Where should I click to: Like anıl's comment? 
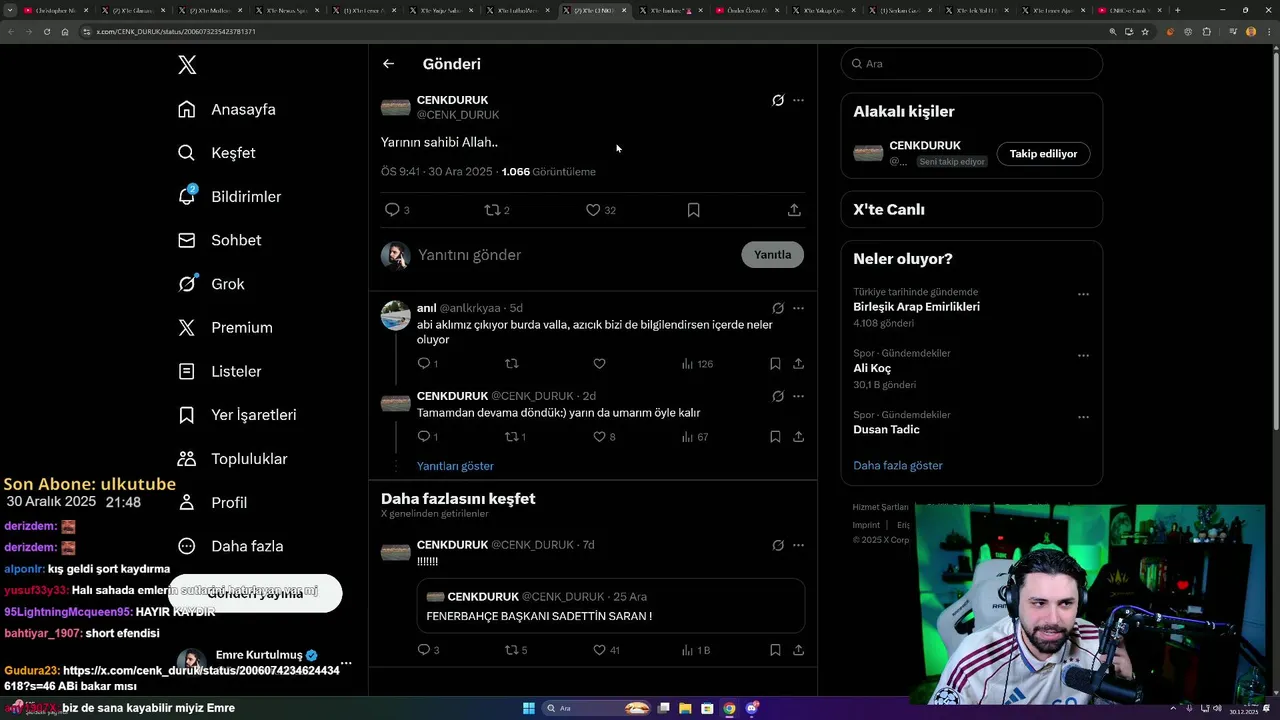[x=599, y=364]
